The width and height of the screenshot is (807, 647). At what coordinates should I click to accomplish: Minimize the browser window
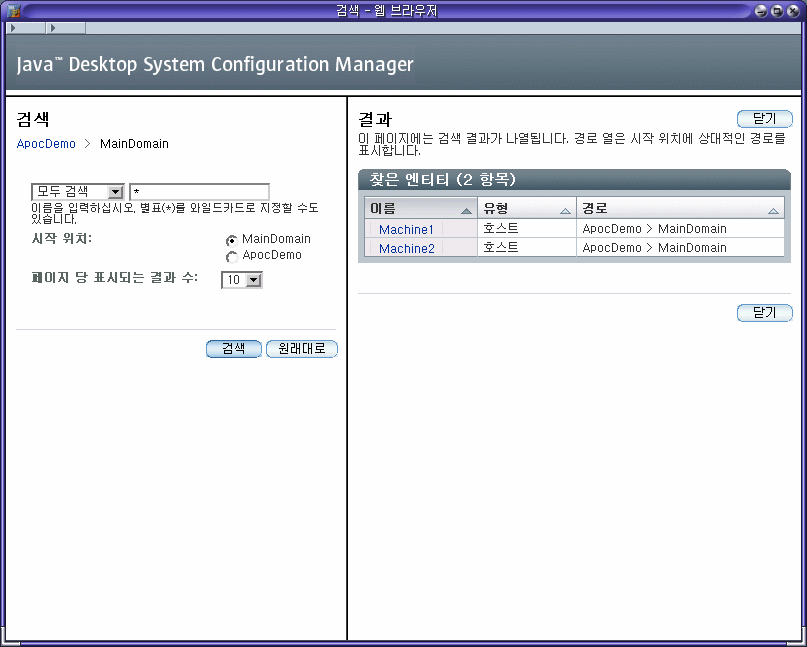tap(761, 10)
